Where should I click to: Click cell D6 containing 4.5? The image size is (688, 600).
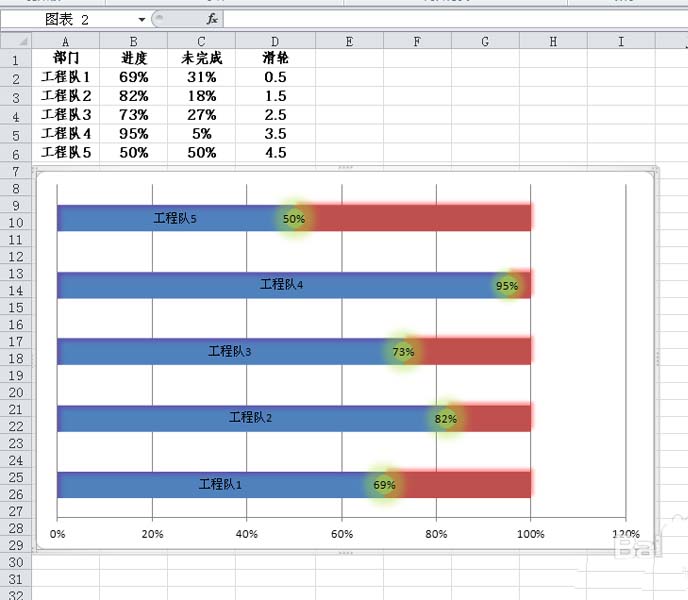point(275,152)
